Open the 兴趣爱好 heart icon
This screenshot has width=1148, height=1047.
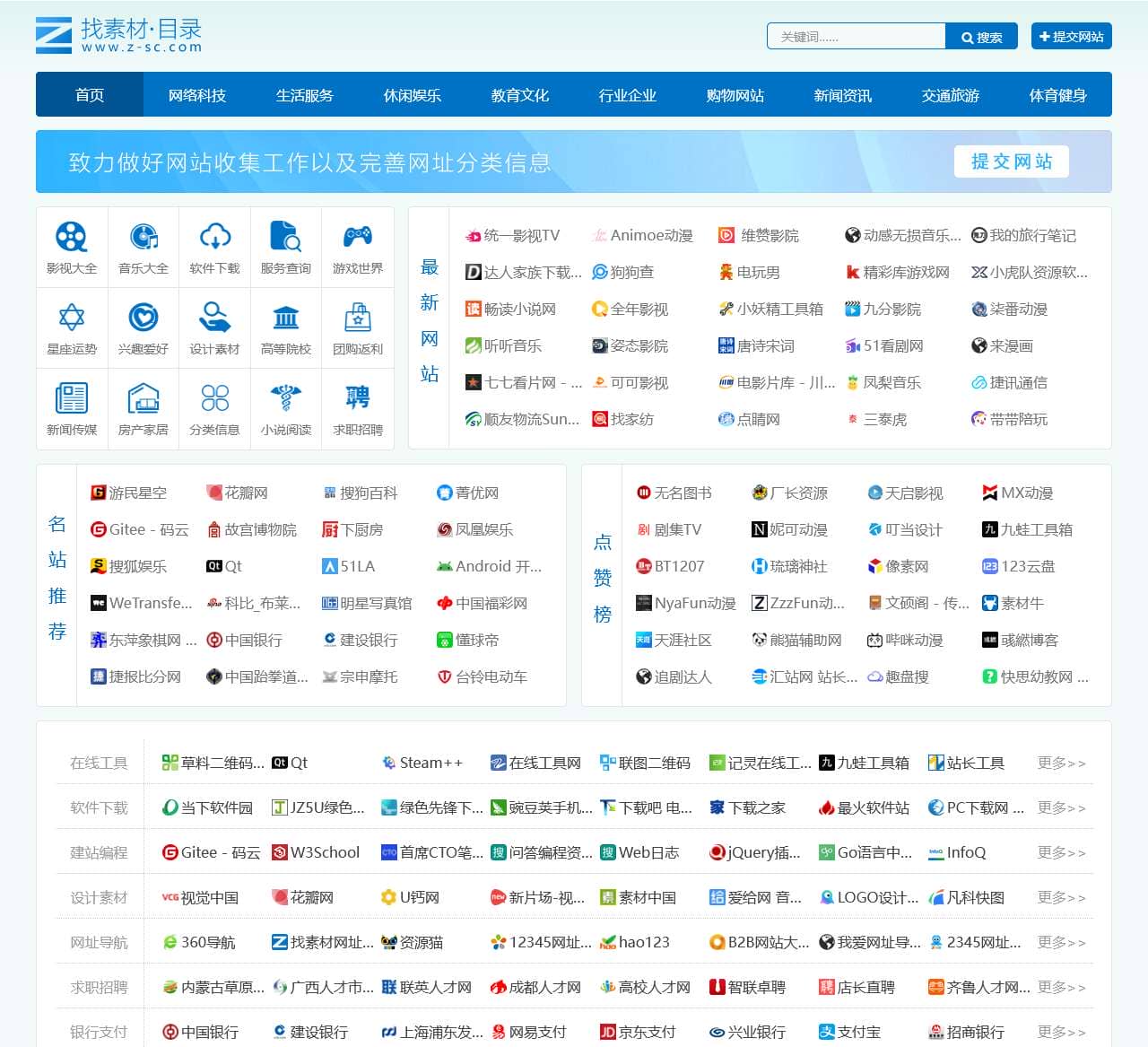click(x=143, y=318)
